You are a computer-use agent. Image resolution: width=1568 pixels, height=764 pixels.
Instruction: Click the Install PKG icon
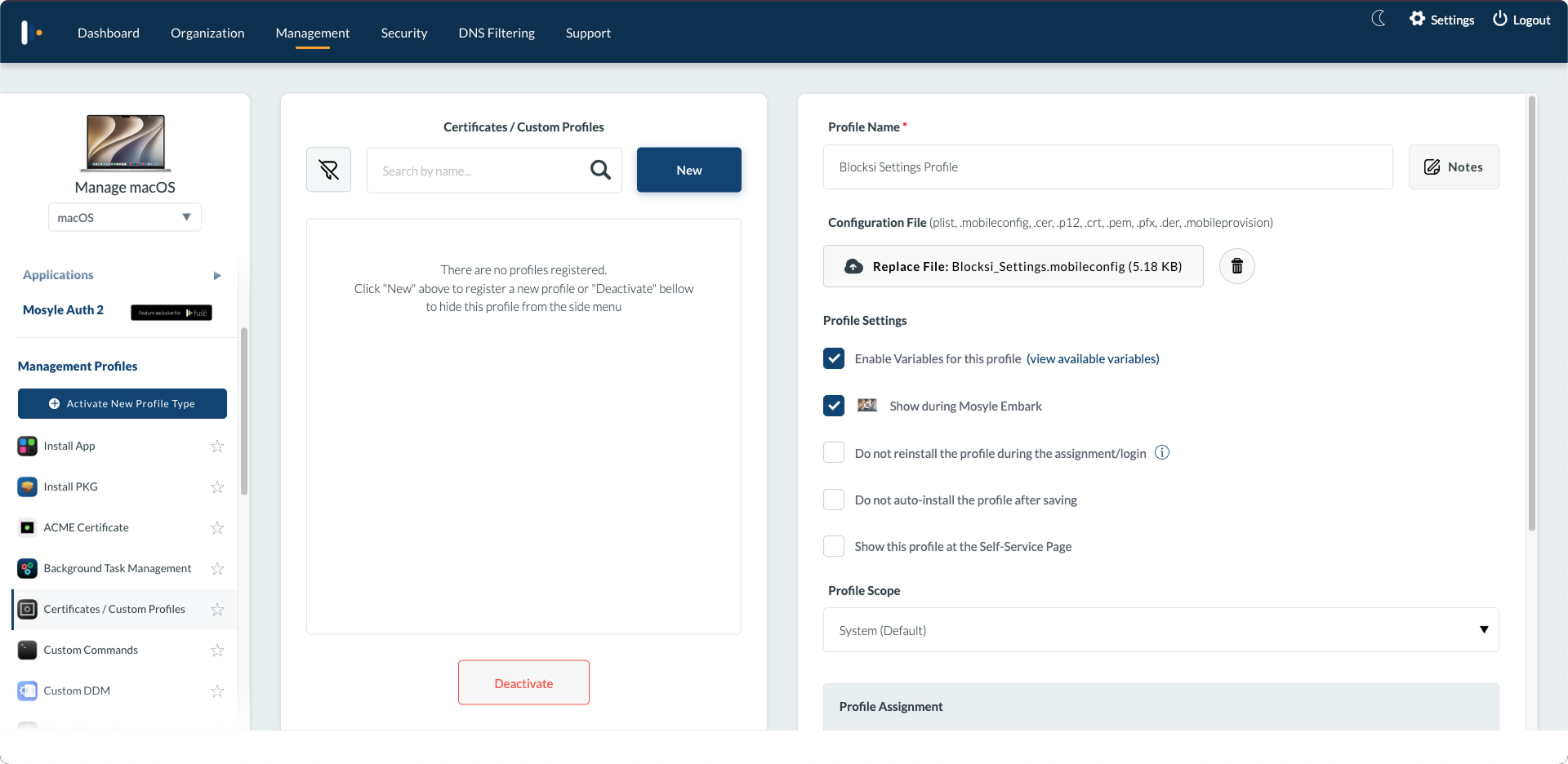pyautogui.click(x=27, y=486)
